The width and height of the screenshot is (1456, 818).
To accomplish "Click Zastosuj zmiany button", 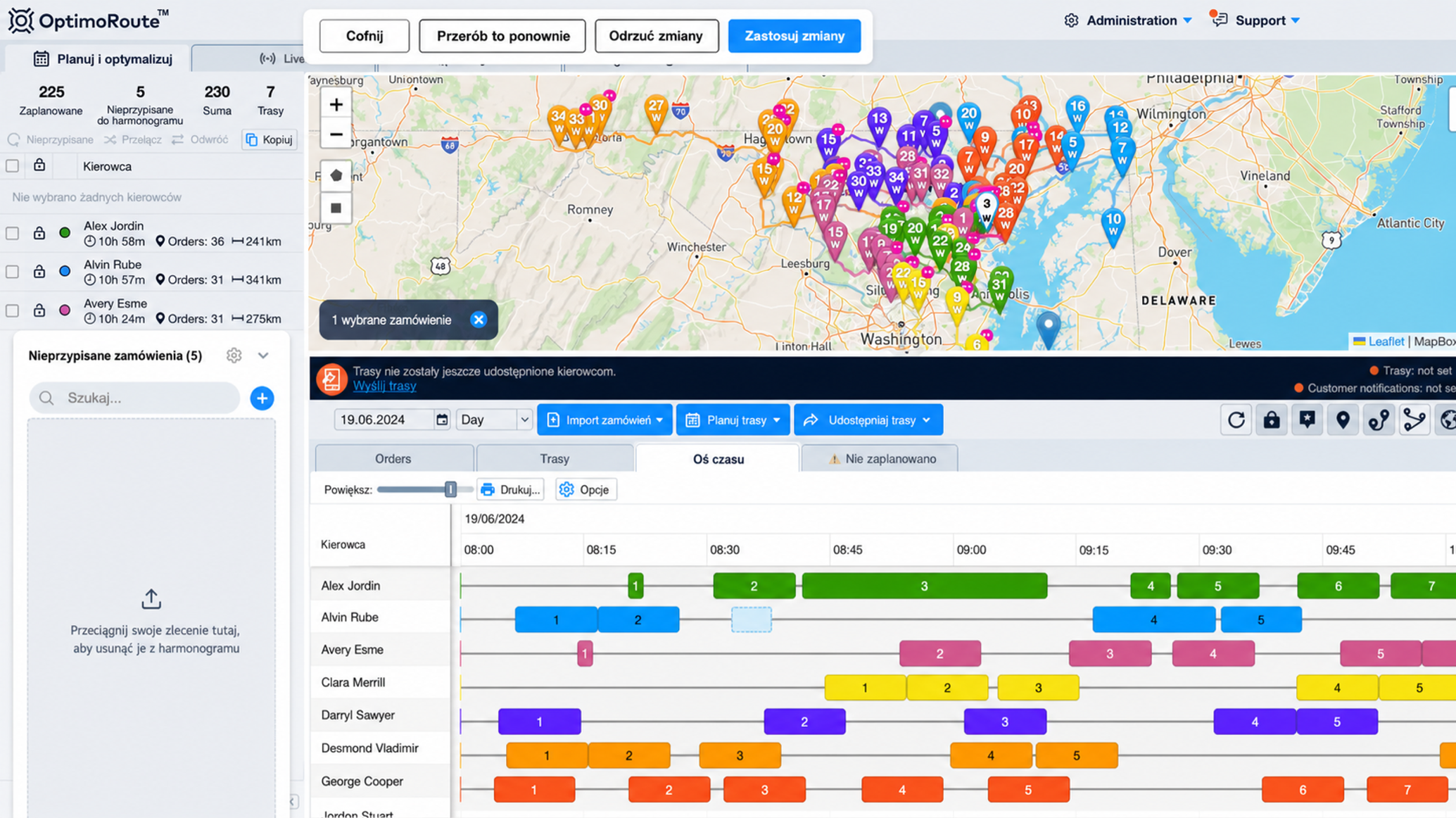I will [795, 36].
